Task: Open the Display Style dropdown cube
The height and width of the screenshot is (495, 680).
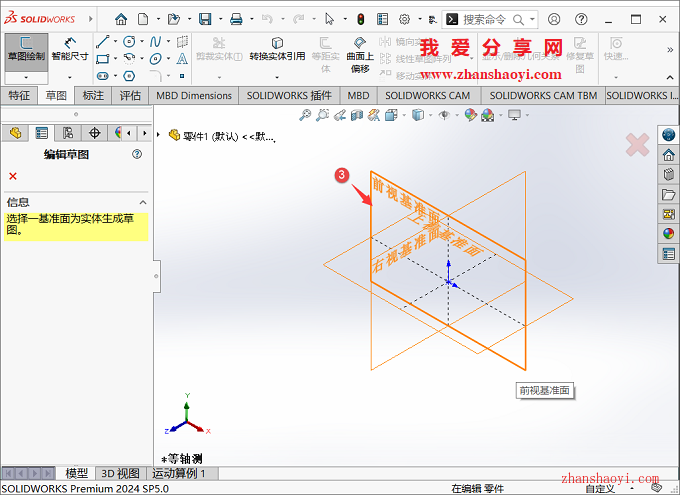Action: click(x=418, y=116)
